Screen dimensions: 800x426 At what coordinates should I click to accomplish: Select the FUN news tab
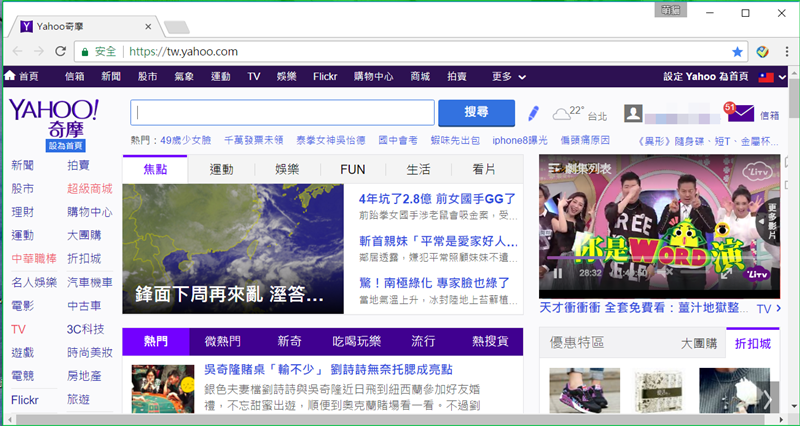pos(353,169)
